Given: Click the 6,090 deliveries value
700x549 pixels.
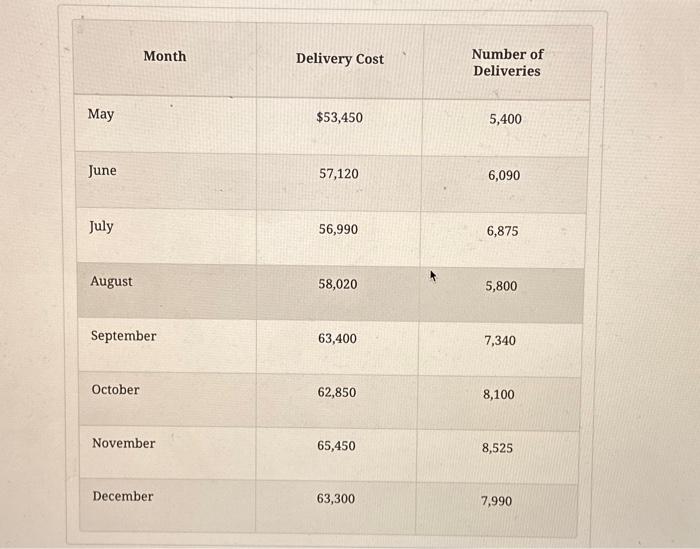Looking at the screenshot, I should [x=504, y=176].
